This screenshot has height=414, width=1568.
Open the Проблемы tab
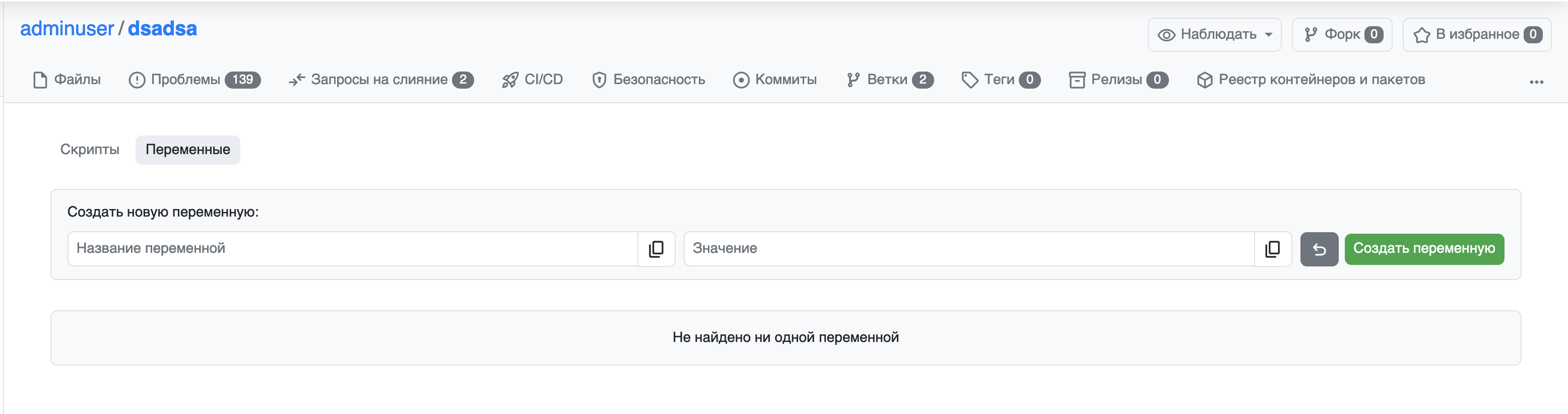(x=194, y=80)
